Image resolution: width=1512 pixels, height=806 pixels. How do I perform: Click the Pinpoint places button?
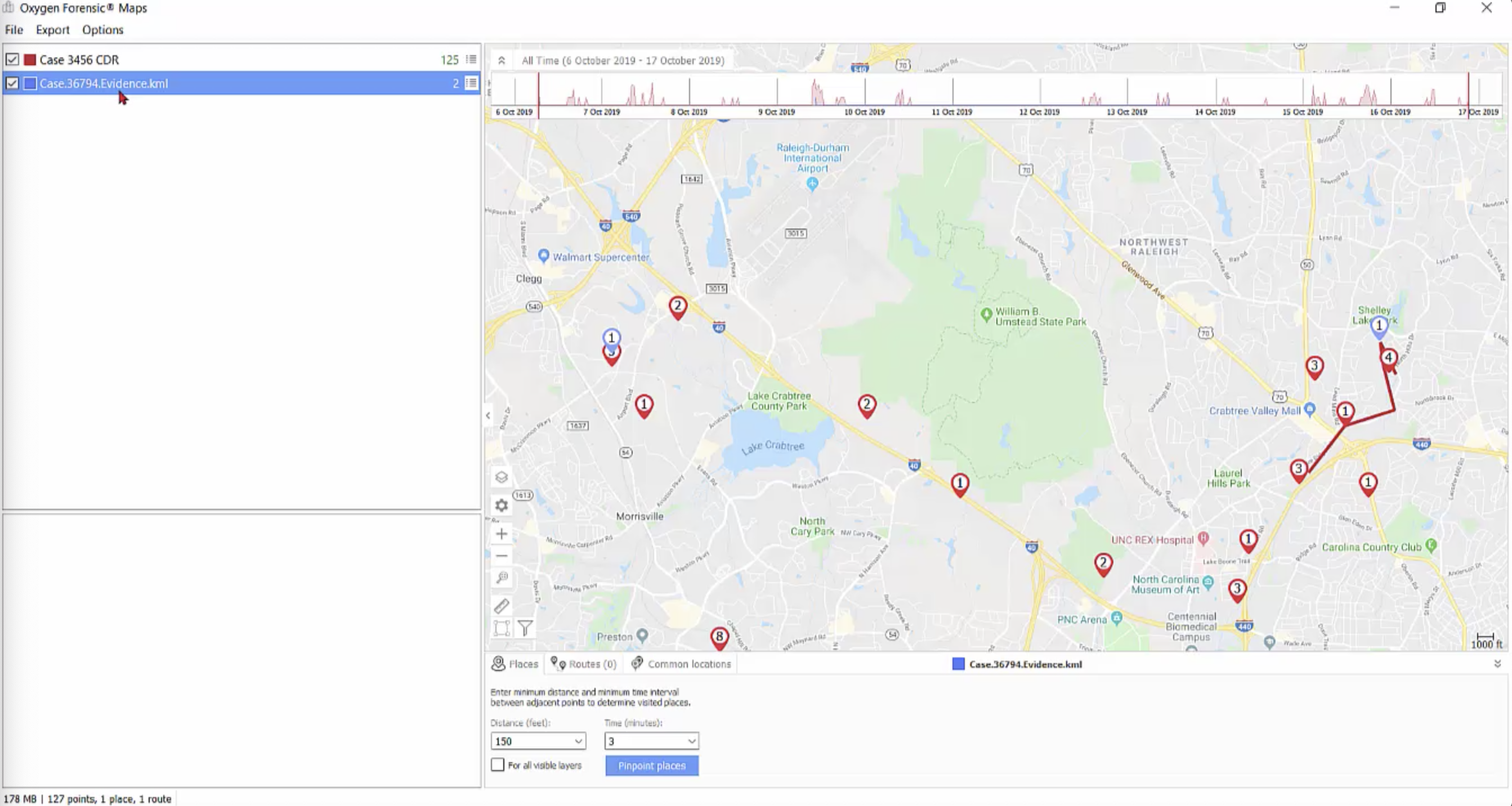click(x=651, y=765)
